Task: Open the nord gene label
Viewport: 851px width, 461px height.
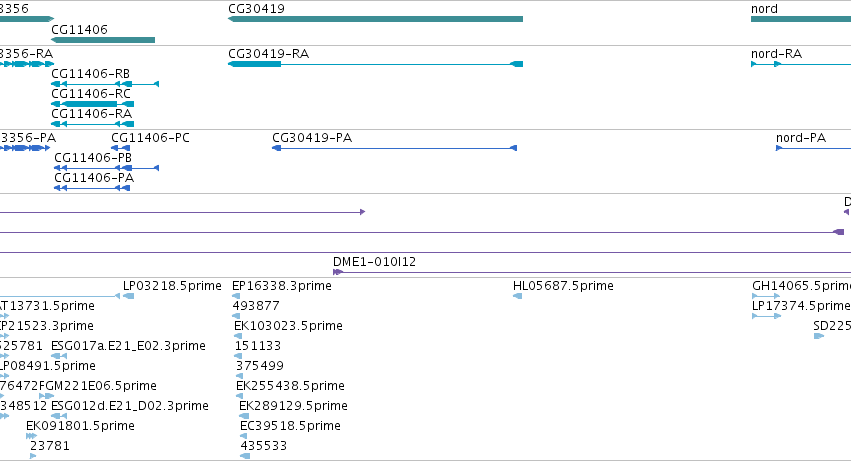Action: click(x=764, y=9)
